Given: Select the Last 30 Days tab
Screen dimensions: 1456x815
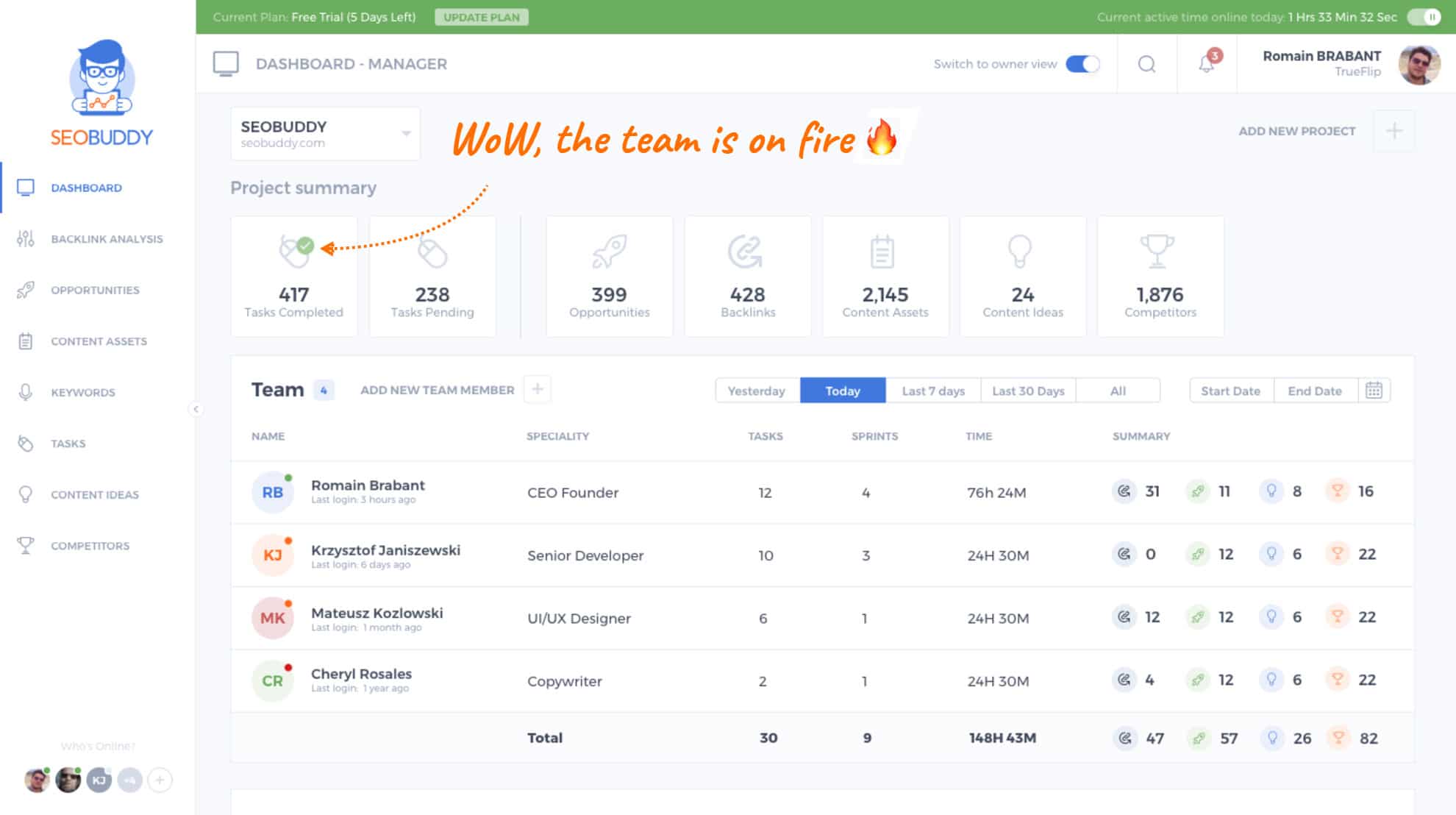Looking at the screenshot, I should pyautogui.click(x=1028, y=390).
